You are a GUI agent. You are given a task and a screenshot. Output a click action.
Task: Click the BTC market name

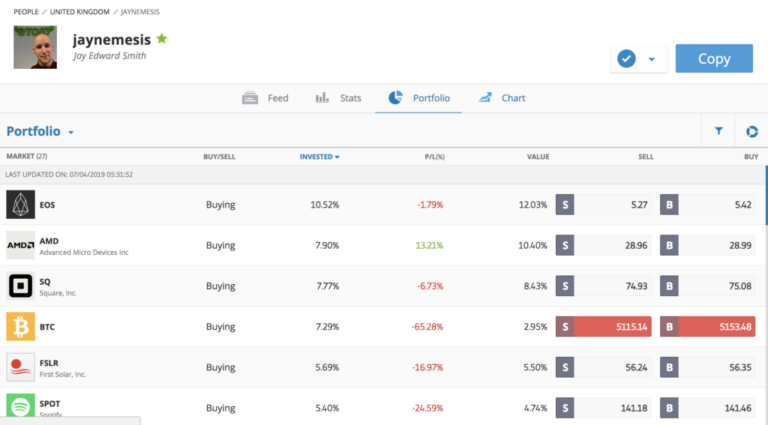pyautogui.click(x=47, y=327)
